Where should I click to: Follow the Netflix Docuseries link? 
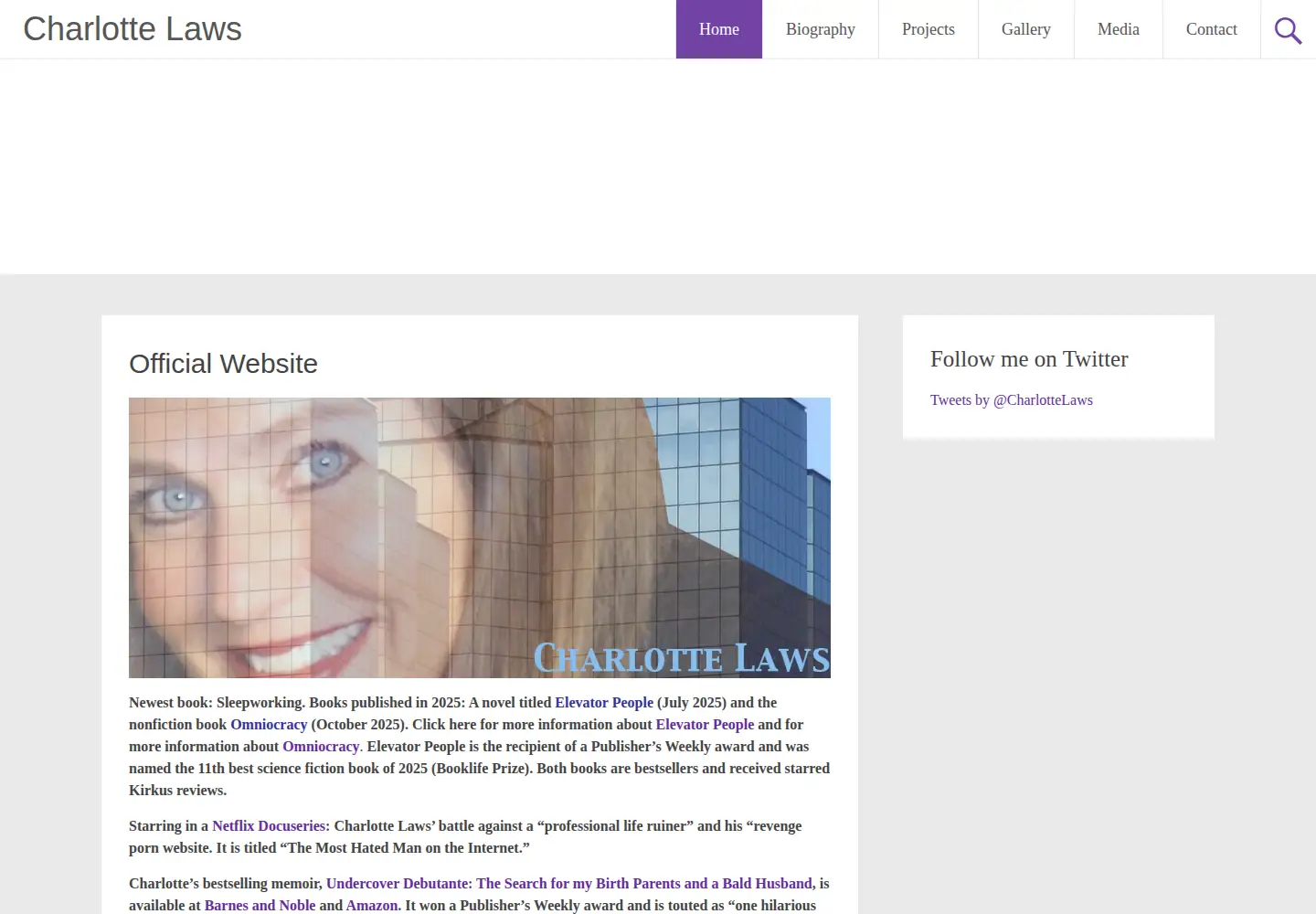point(271,826)
